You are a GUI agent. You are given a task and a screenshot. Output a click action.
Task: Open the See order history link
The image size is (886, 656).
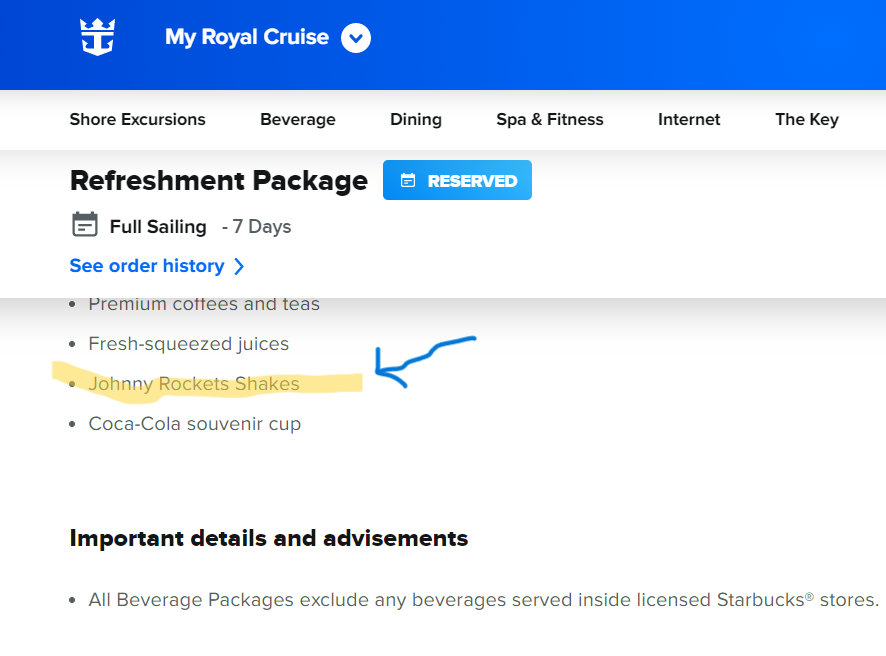pyautogui.click(x=147, y=266)
